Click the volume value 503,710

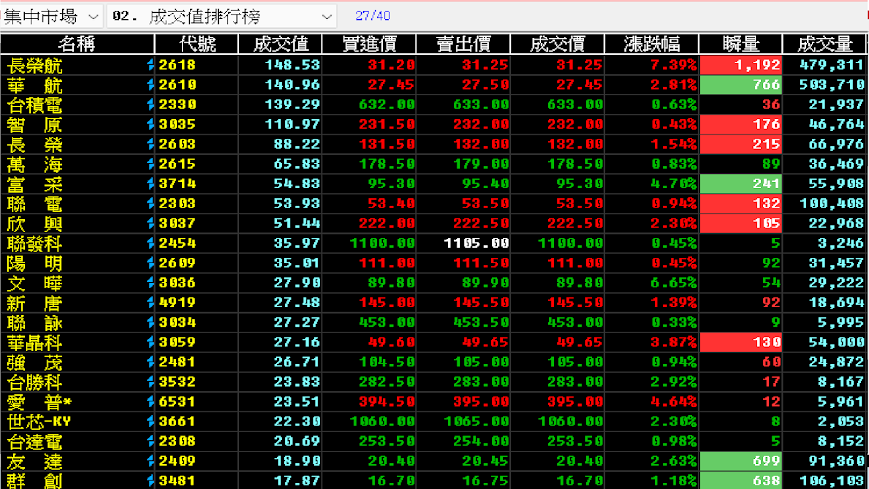[831, 85]
